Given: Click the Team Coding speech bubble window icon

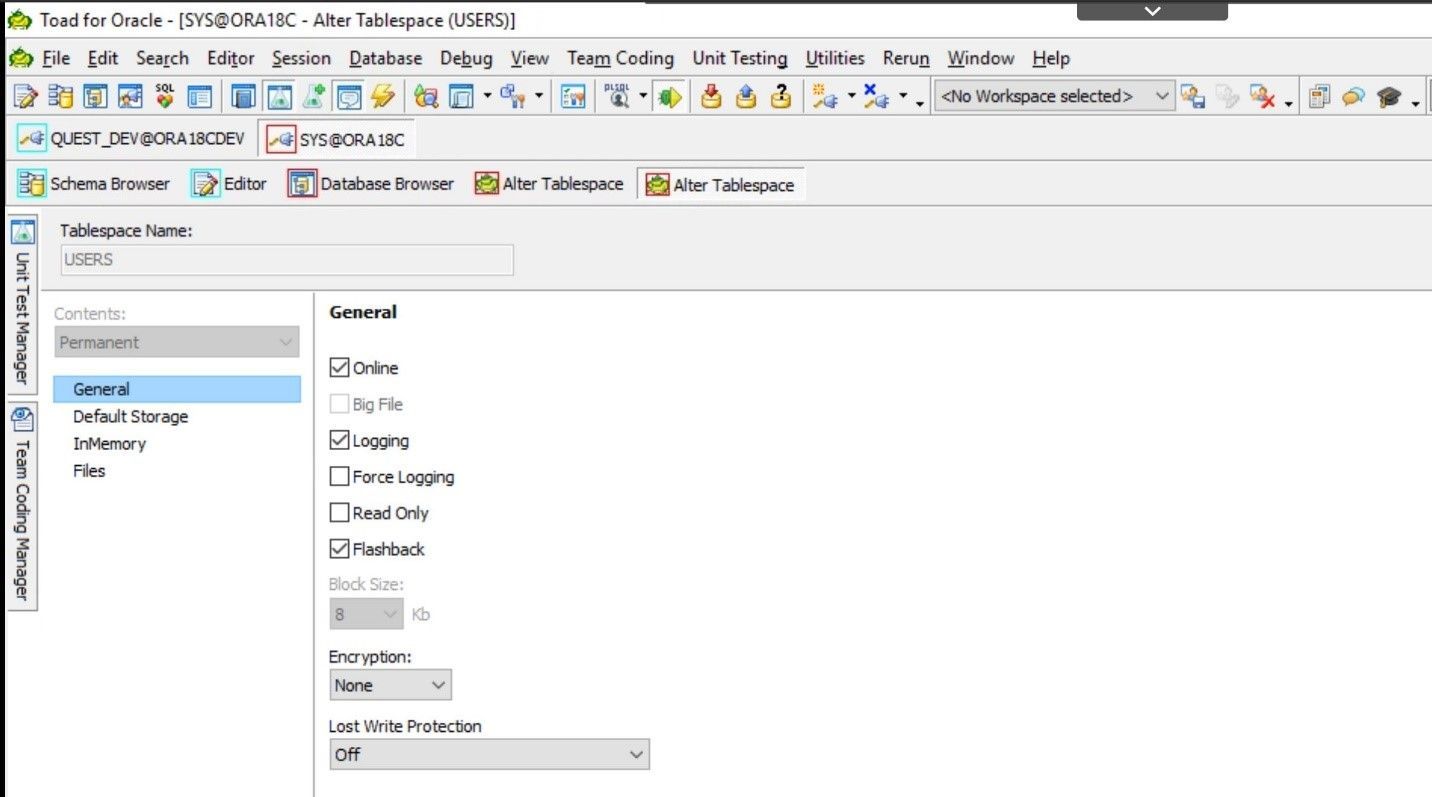Looking at the screenshot, I should (348, 97).
